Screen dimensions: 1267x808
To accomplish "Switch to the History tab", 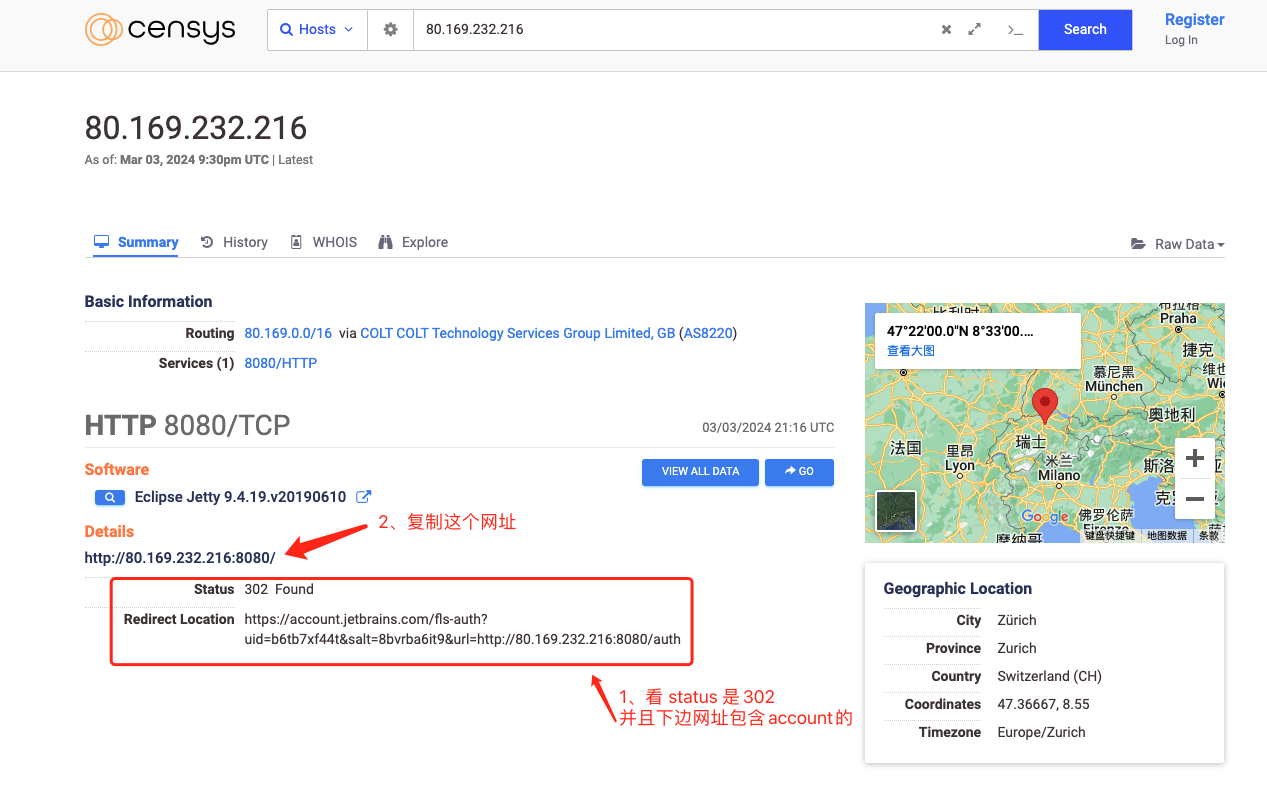I will [234, 242].
